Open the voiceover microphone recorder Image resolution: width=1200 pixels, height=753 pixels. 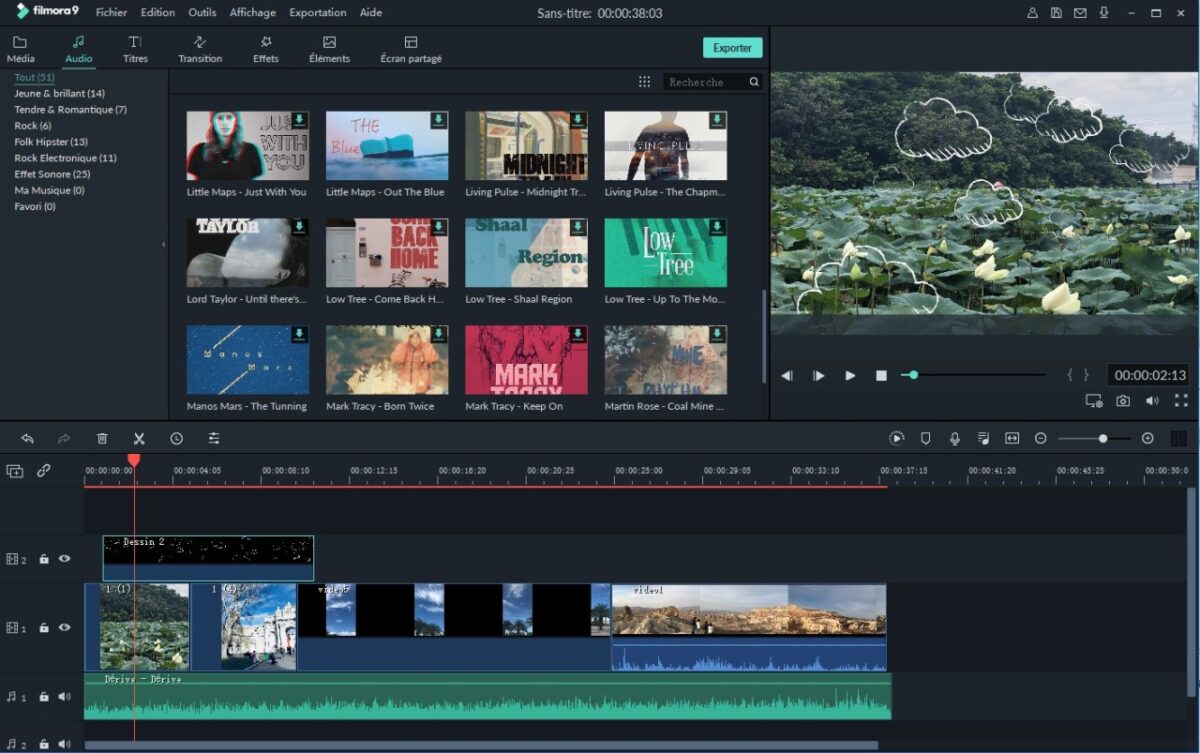coord(955,438)
